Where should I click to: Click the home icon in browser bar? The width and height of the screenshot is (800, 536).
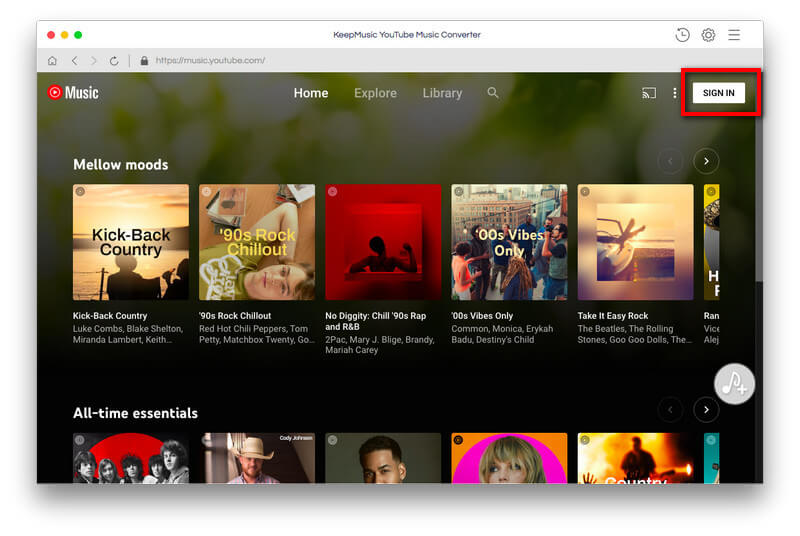point(52,61)
